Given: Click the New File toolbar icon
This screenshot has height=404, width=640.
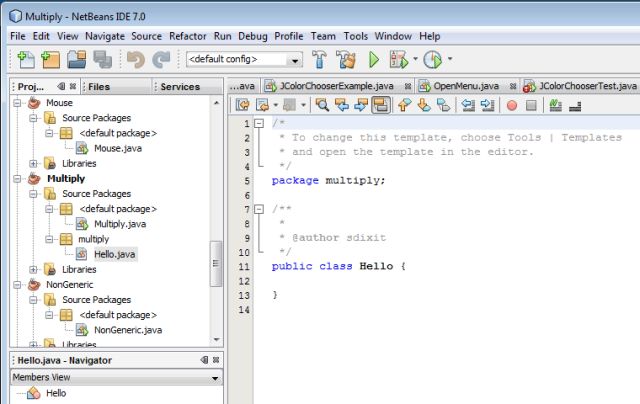Looking at the screenshot, I should click(26, 60).
